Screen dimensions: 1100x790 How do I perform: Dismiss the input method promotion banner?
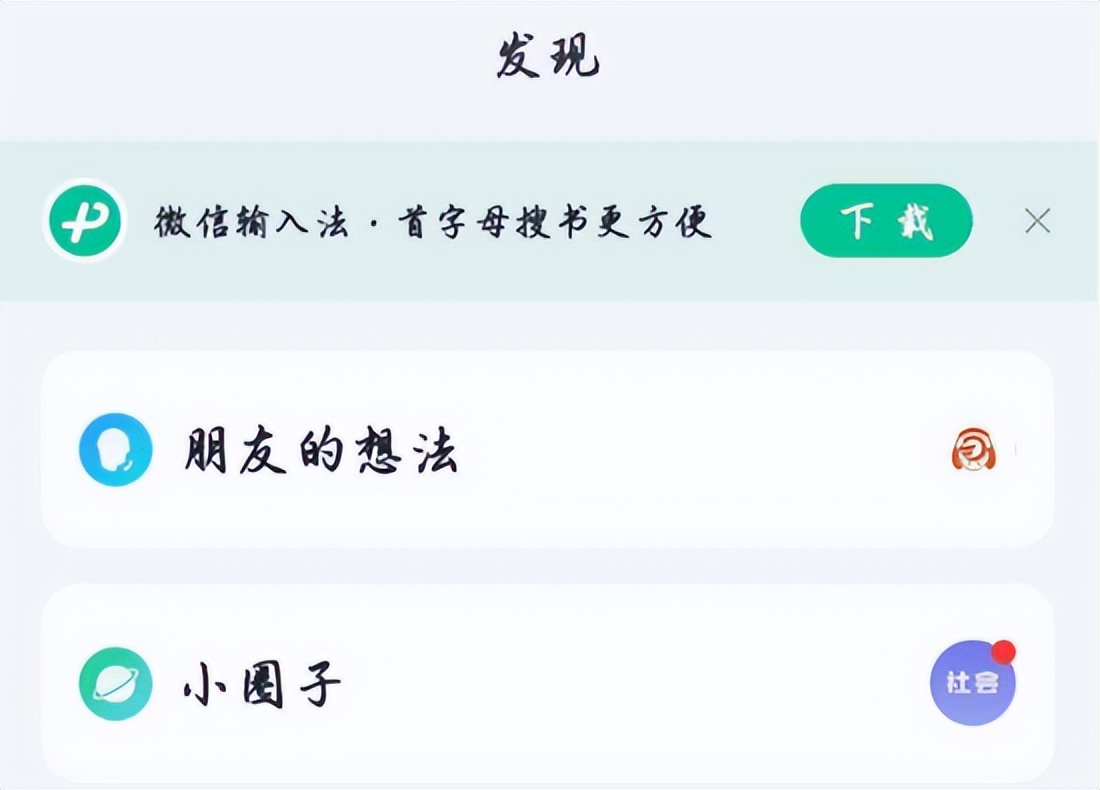(x=1039, y=221)
